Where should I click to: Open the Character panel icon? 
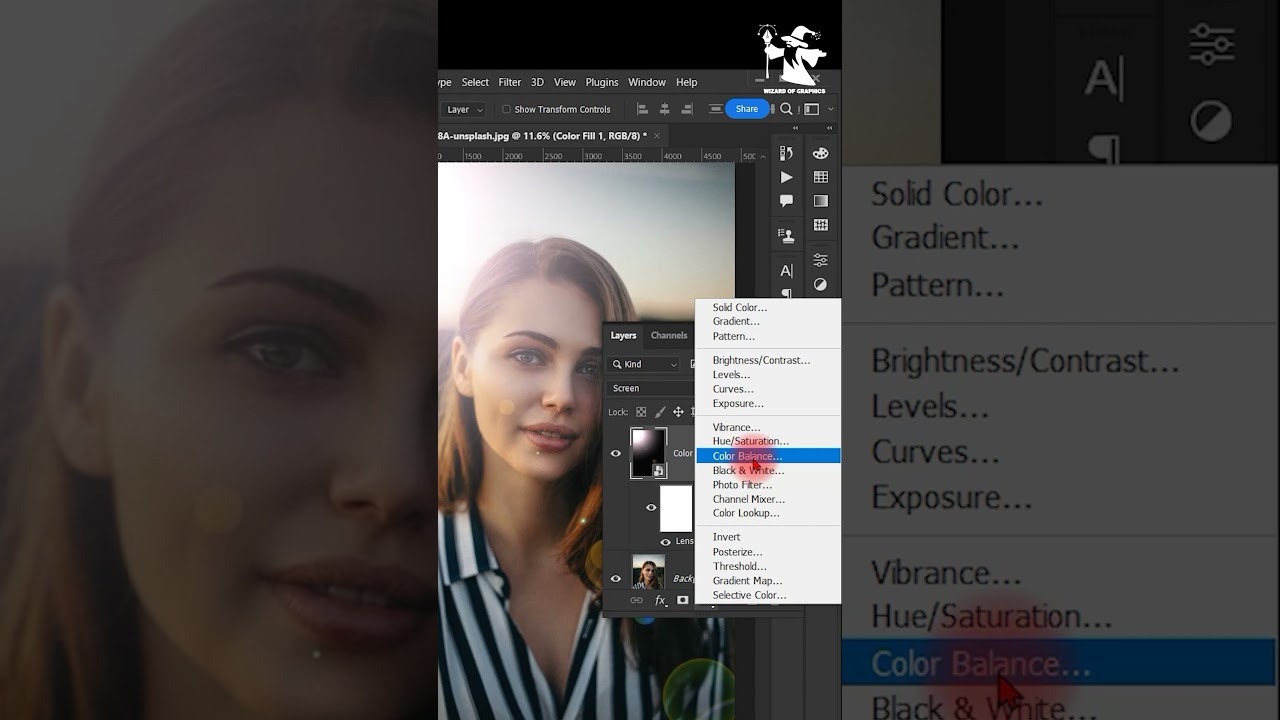tap(786, 271)
